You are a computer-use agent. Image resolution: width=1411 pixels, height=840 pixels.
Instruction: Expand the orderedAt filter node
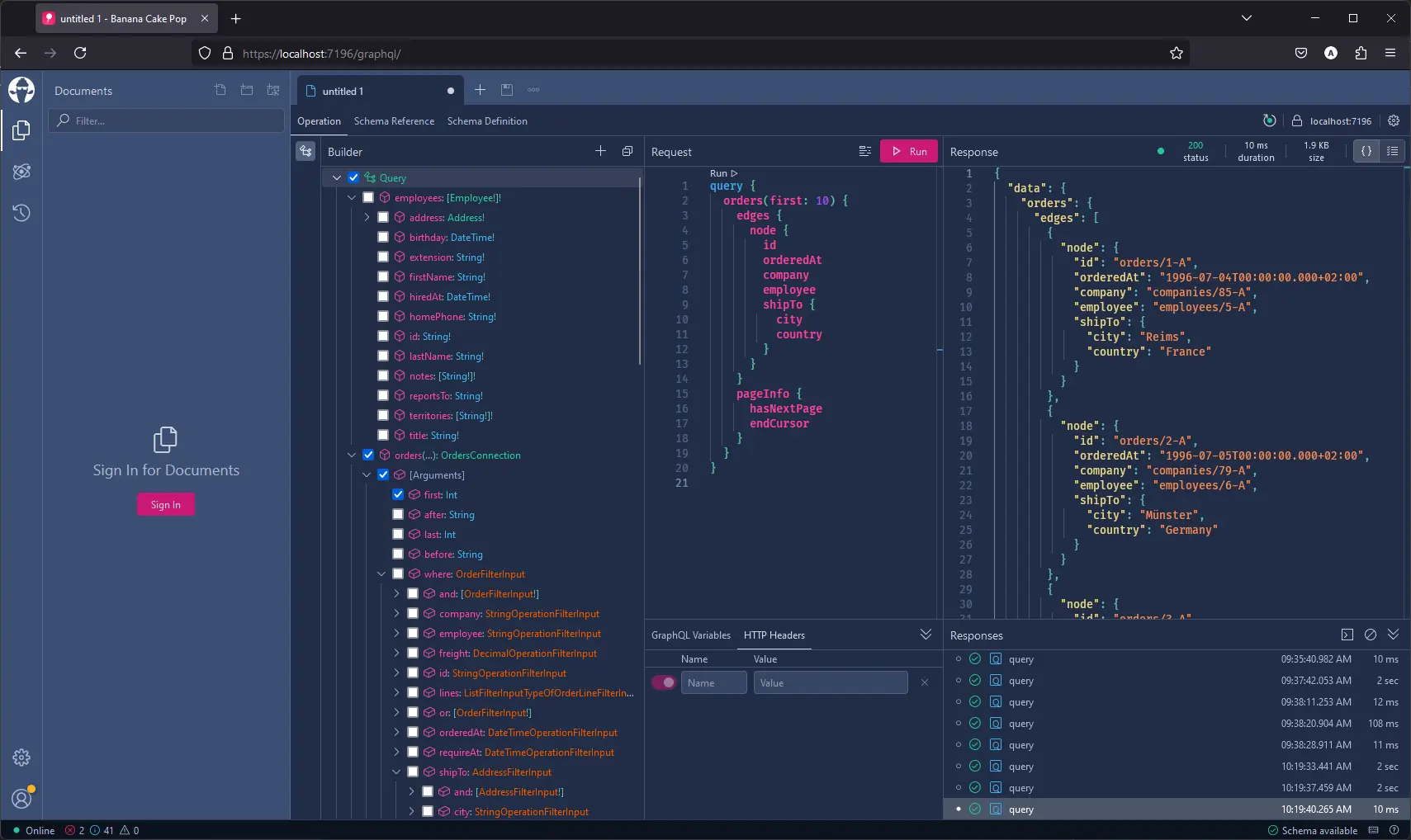click(396, 732)
